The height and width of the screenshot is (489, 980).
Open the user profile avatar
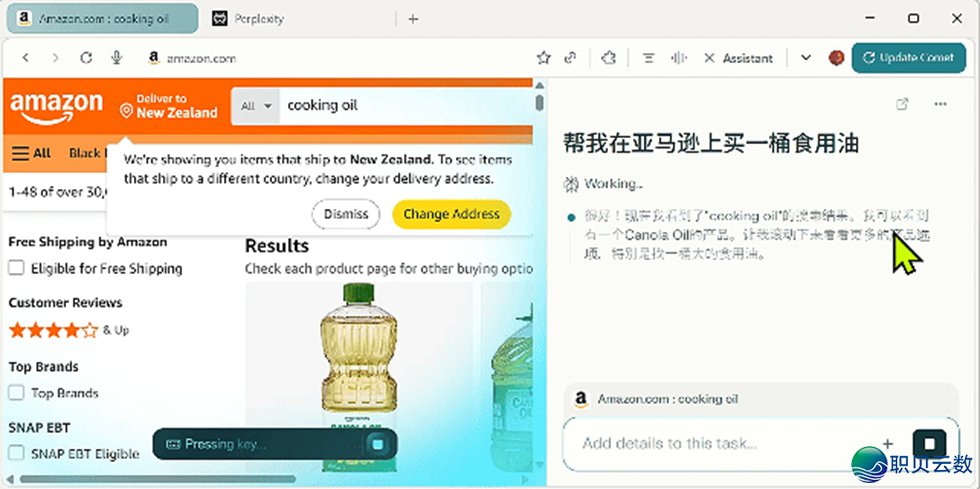pyautogui.click(x=836, y=58)
